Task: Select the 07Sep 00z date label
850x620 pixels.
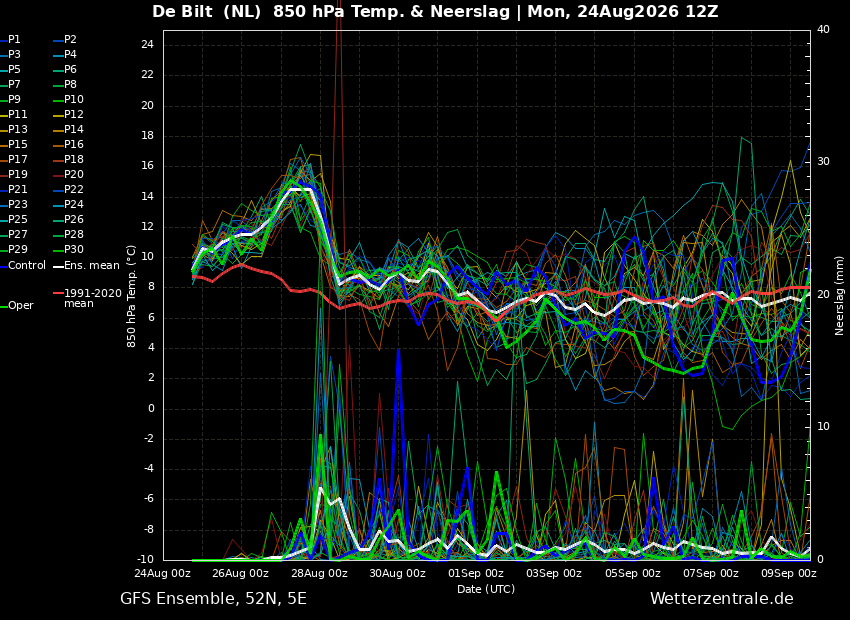Action: point(710,573)
